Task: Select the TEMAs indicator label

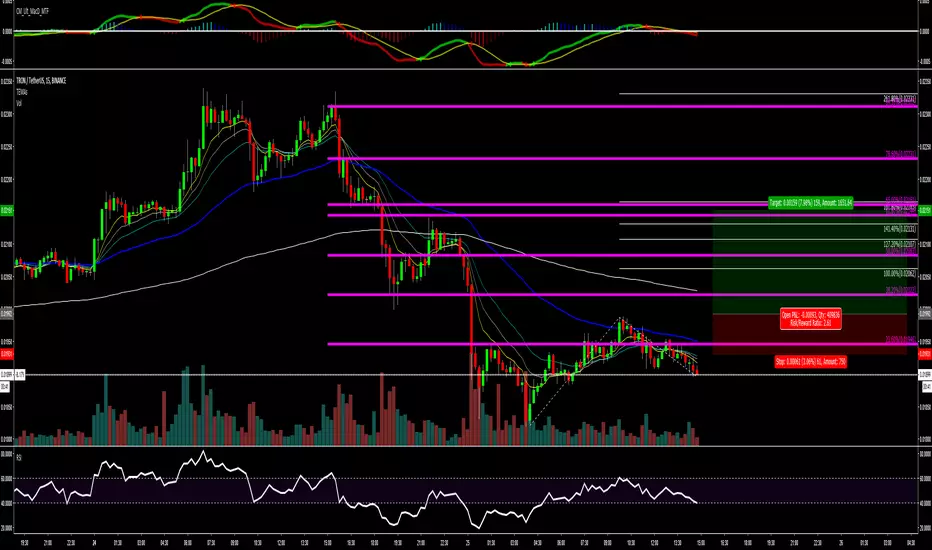Action: pyautogui.click(x=22, y=92)
